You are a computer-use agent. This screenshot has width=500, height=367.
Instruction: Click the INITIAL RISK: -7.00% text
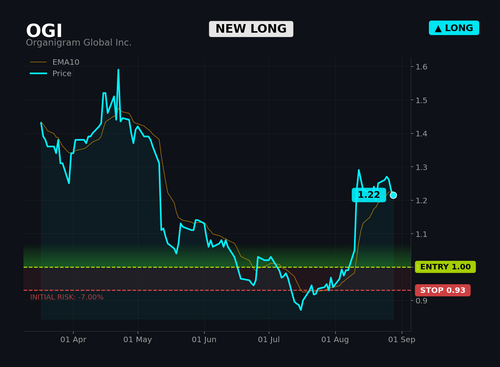tap(67, 297)
